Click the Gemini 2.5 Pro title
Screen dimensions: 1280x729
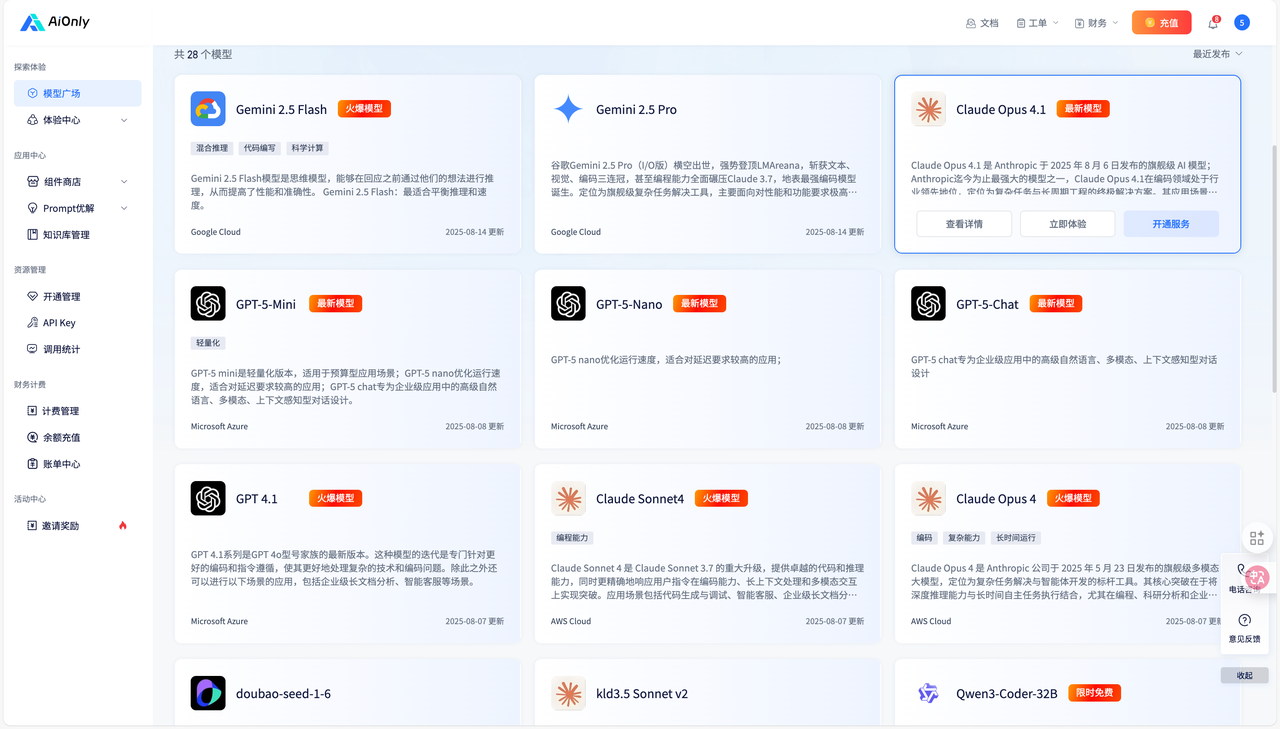pyautogui.click(x=636, y=110)
